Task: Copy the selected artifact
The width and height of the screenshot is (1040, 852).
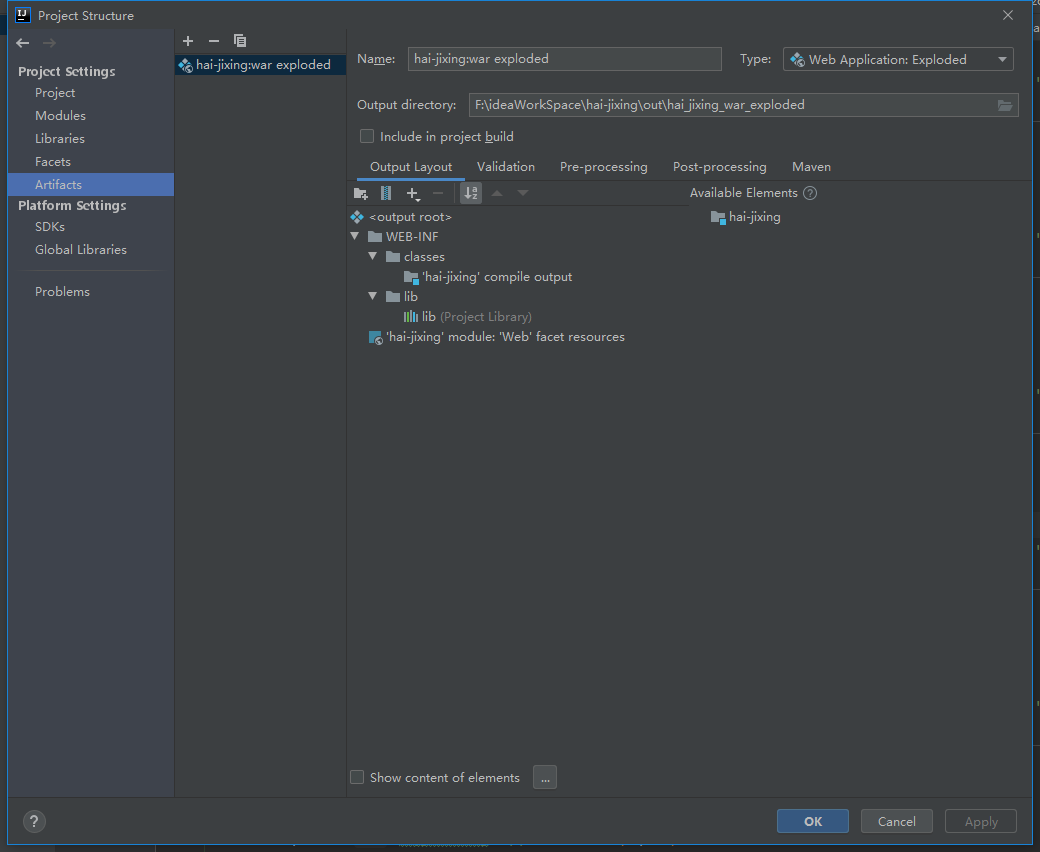Action: 240,41
